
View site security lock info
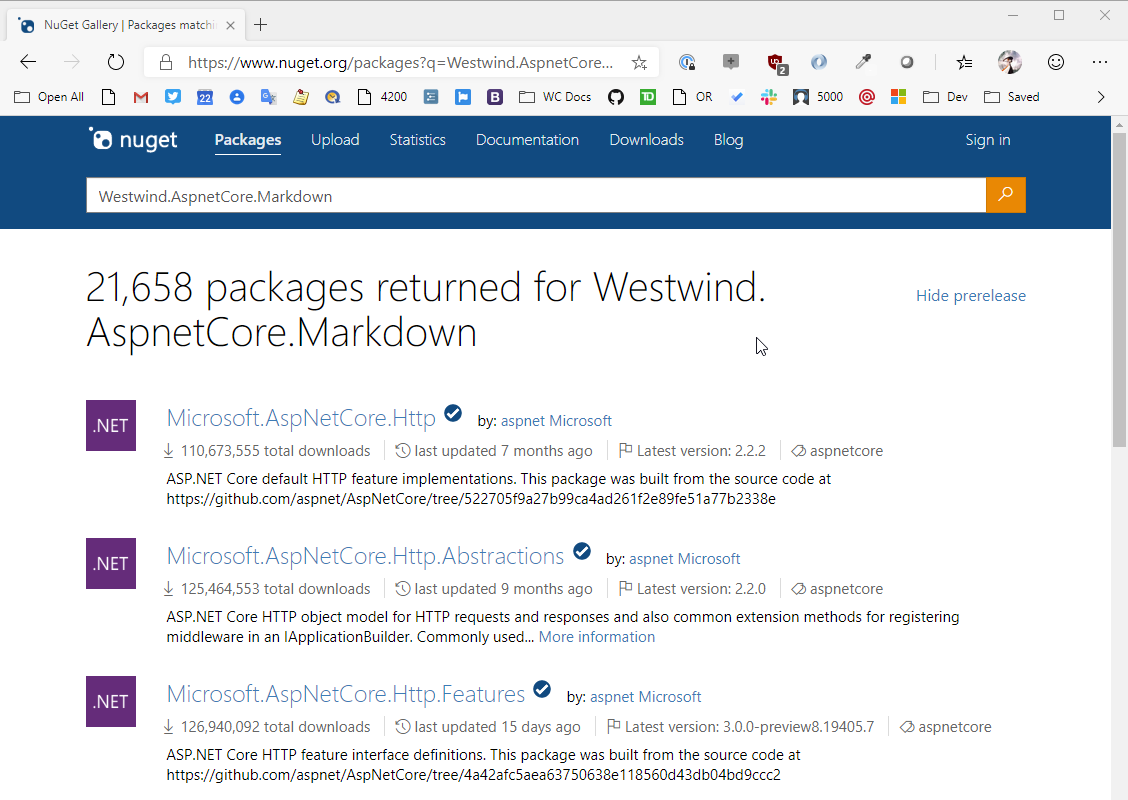tap(166, 63)
